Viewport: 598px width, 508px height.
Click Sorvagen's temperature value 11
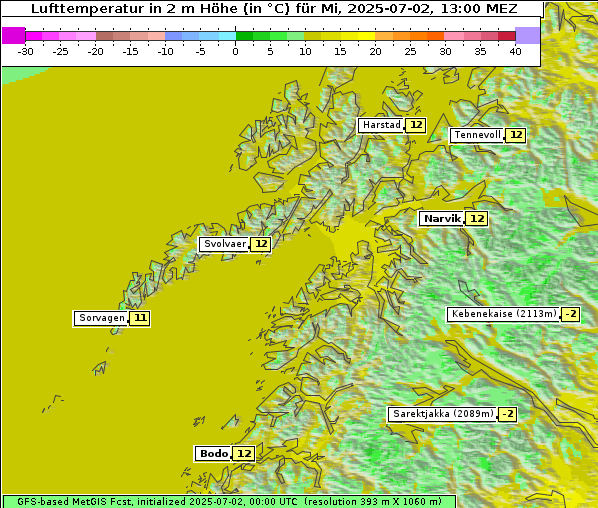tap(140, 318)
